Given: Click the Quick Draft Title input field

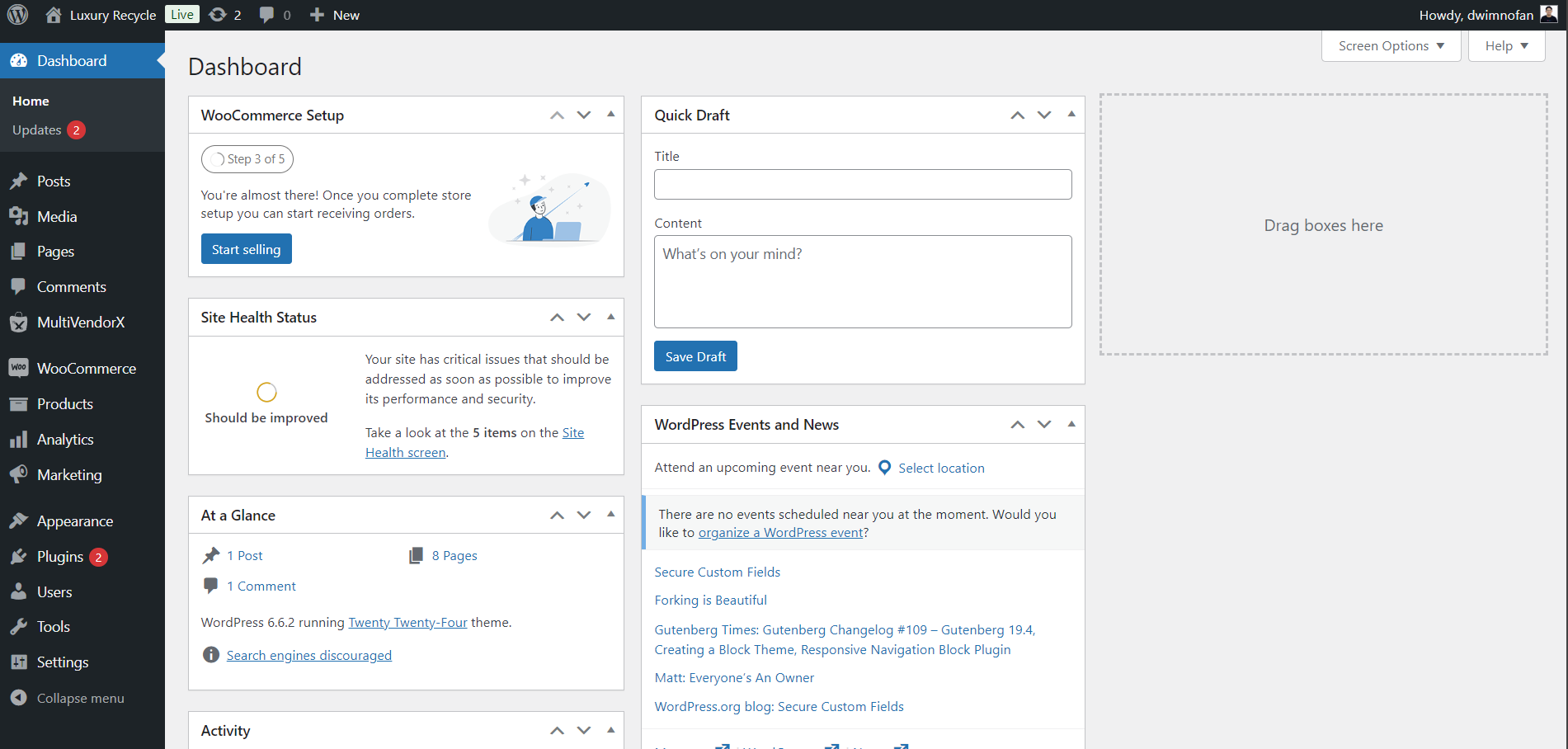Looking at the screenshot, I should tap(863, 184).
